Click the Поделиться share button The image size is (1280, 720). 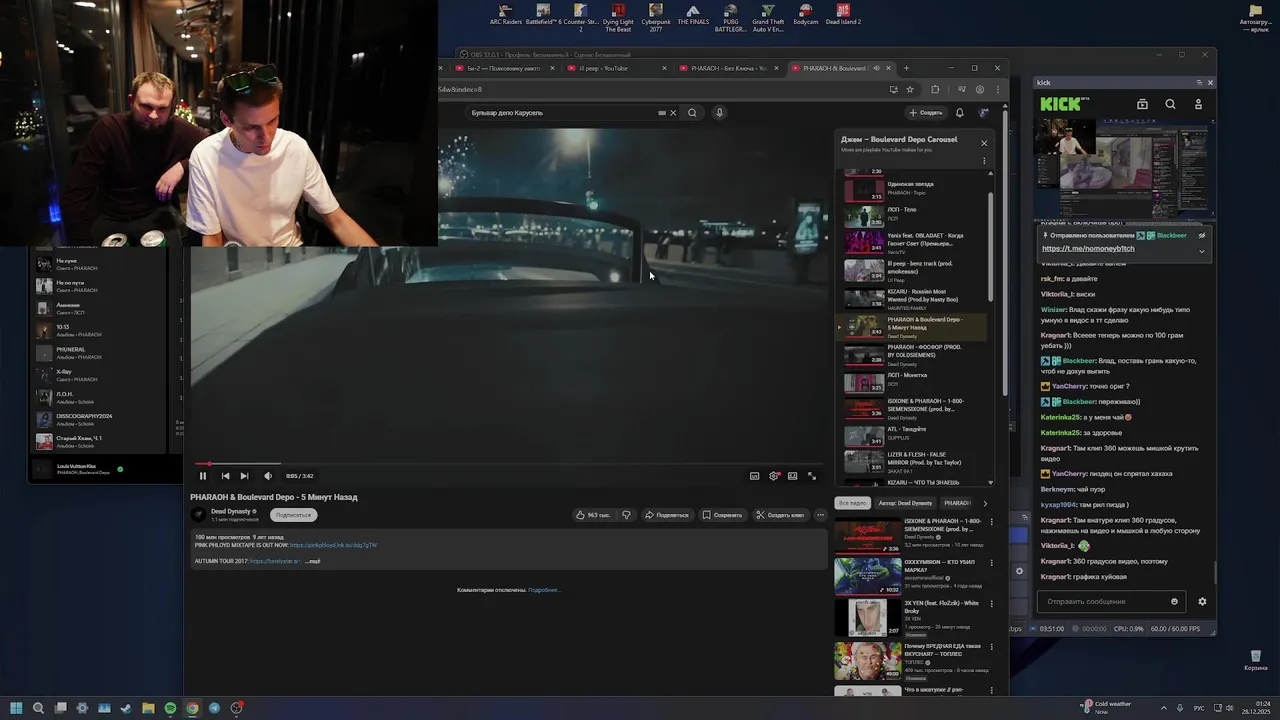[x=667, y=515]
